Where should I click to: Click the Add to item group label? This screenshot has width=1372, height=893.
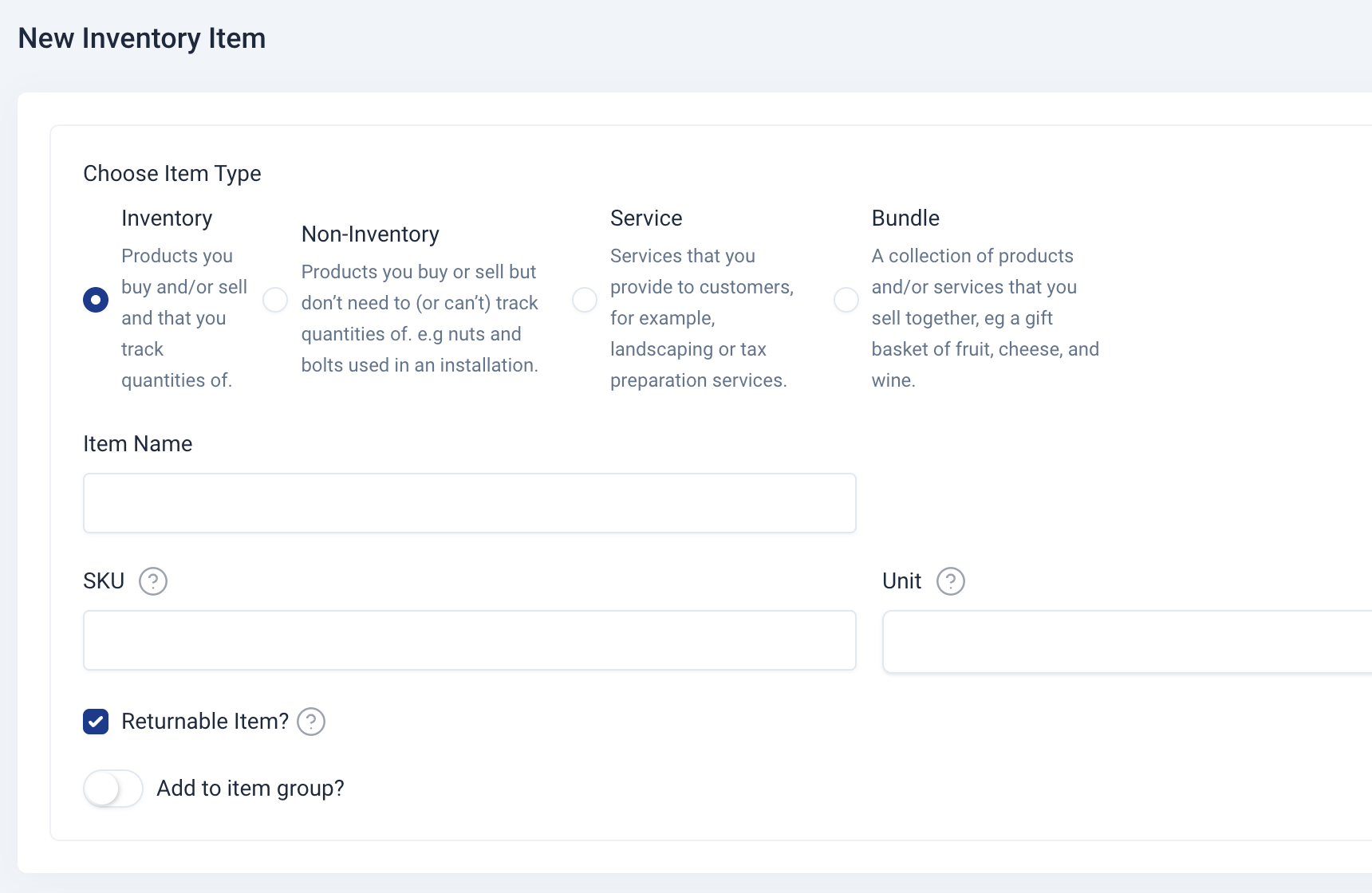[250, 789]
